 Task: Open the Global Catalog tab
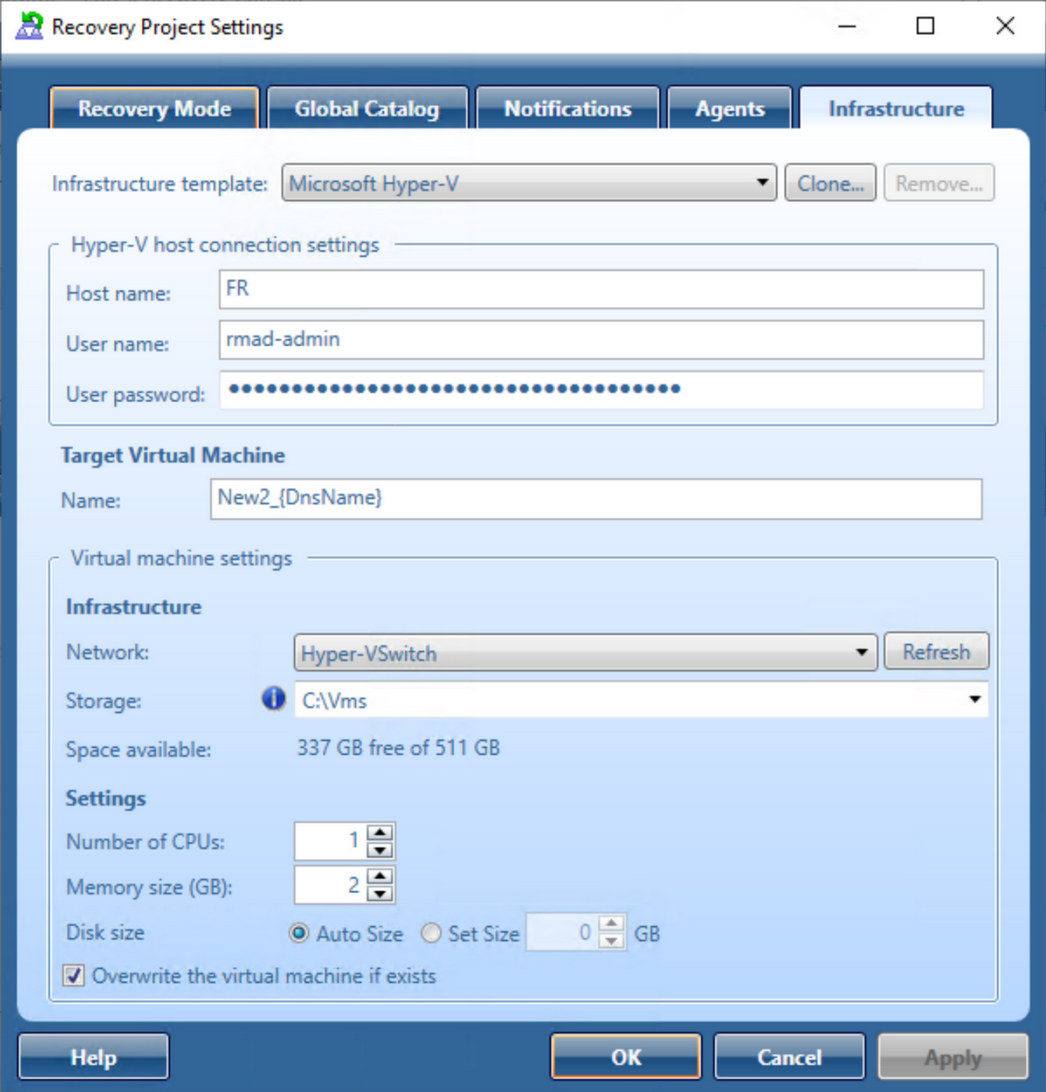[367, 108]
